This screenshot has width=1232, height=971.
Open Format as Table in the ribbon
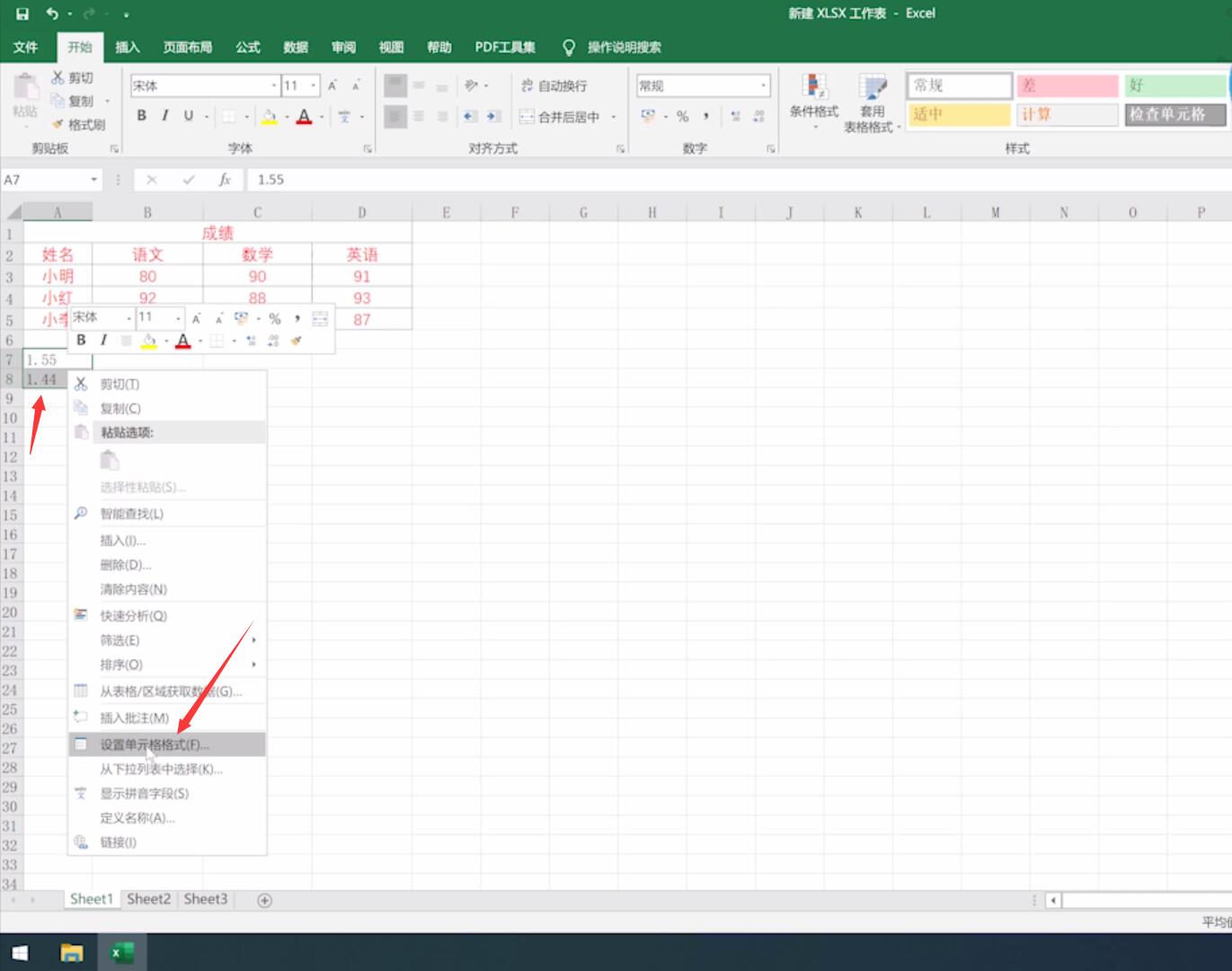tap(872, 102)
